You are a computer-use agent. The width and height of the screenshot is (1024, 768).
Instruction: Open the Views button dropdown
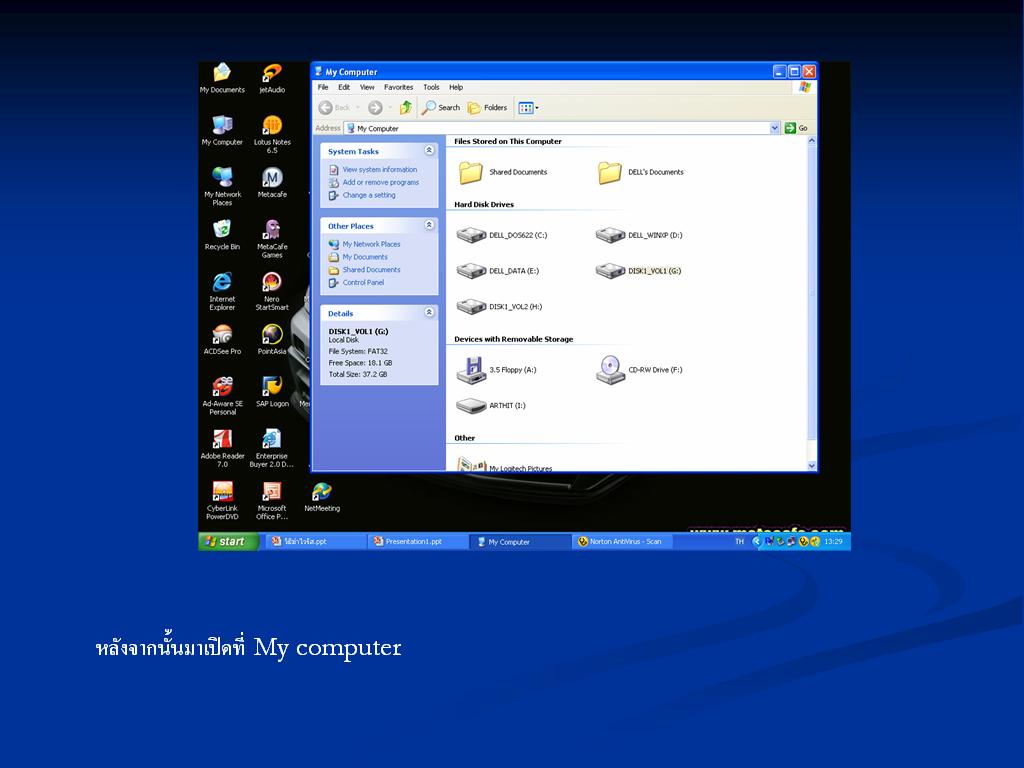(x=537, y=108)
